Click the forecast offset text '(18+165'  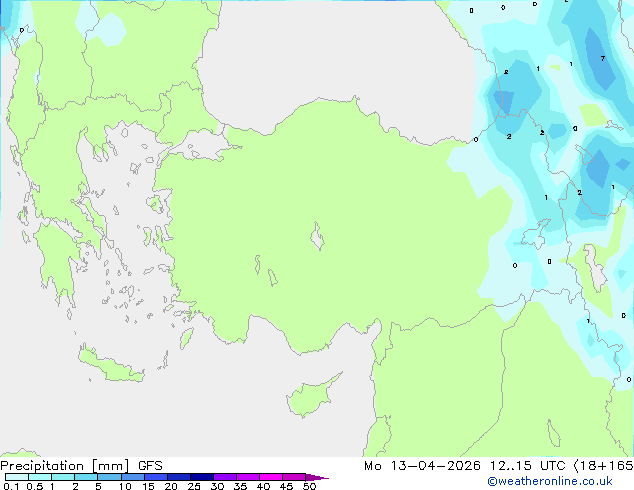click(x=603, y=466)
